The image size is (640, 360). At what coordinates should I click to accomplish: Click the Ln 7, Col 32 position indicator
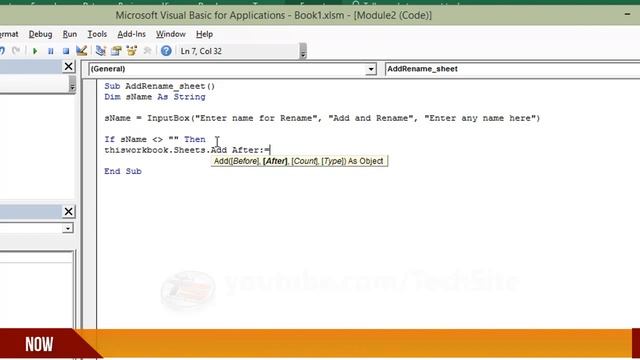pos(201,51)
